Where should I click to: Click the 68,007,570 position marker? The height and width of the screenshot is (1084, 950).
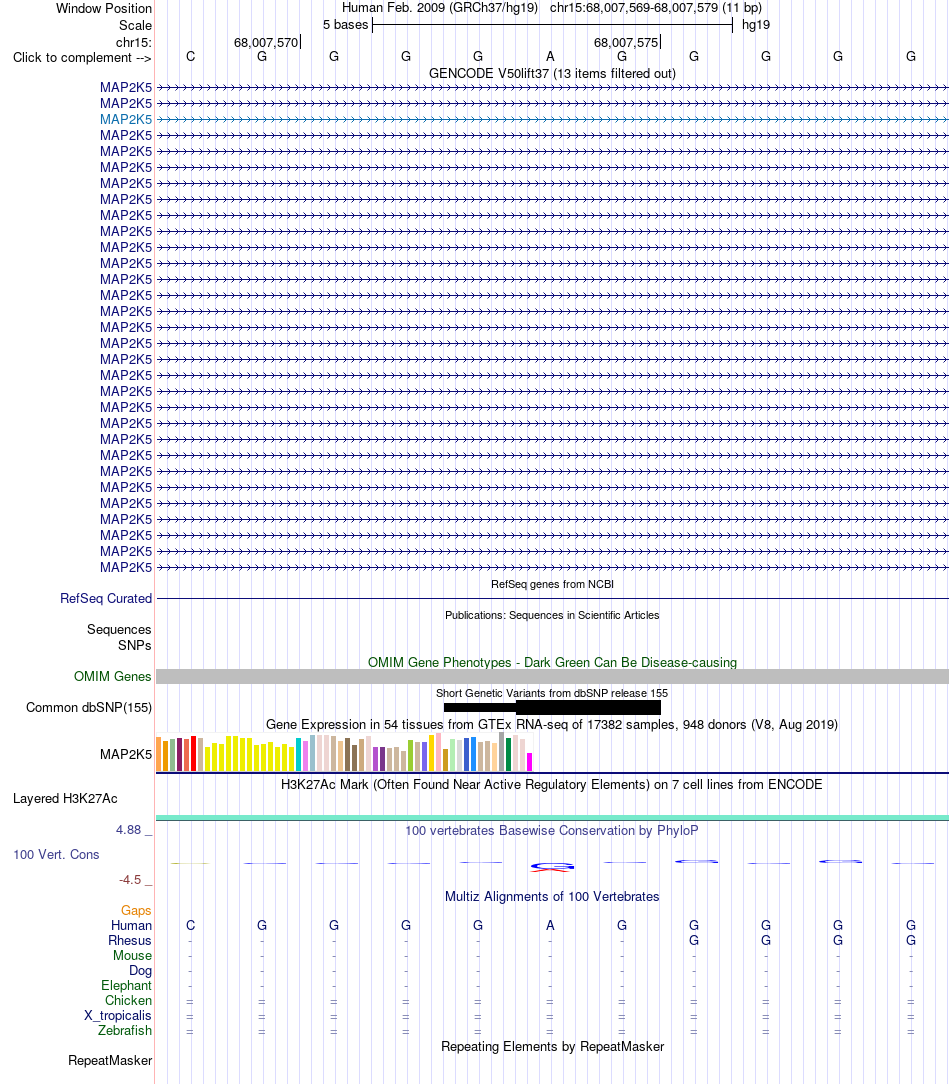[266, 42]
